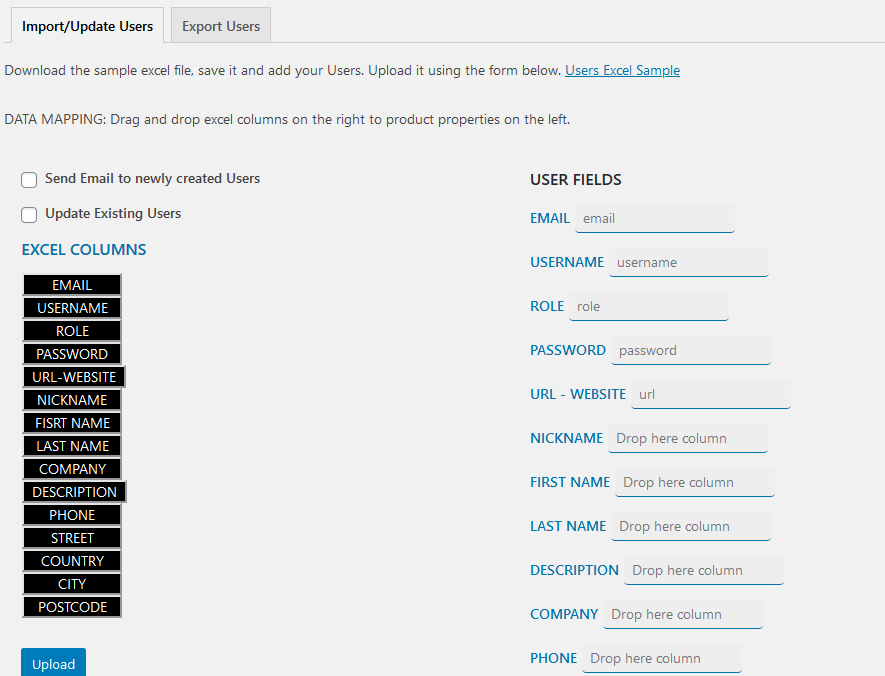Click the URL-WEBSITE excel column chip
The width and height of the screenshot is (885, 676).
click(73, 376)
